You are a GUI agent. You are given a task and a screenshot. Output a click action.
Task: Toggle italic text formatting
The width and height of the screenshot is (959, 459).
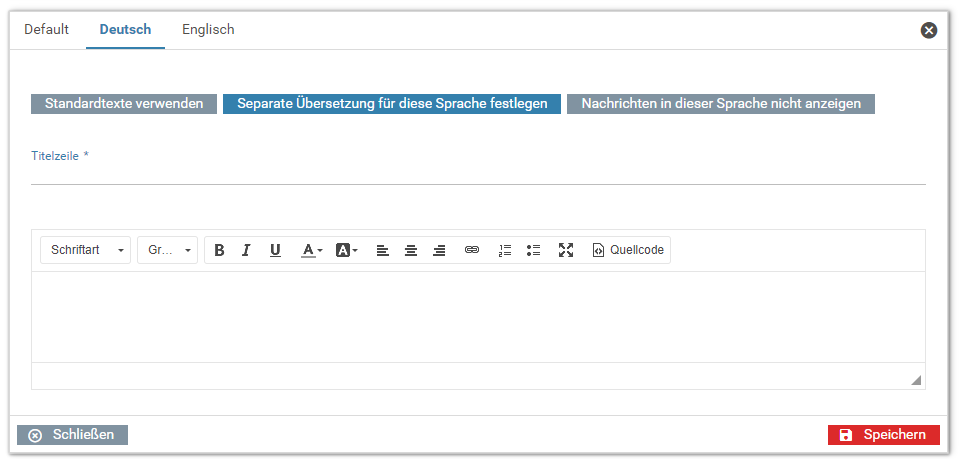pos(246,250)
